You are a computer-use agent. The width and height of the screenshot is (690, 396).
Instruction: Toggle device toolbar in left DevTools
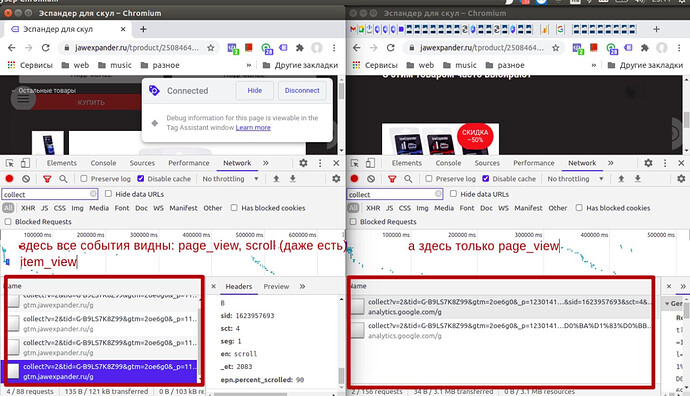pyautogui.click(x=25, y=163)
